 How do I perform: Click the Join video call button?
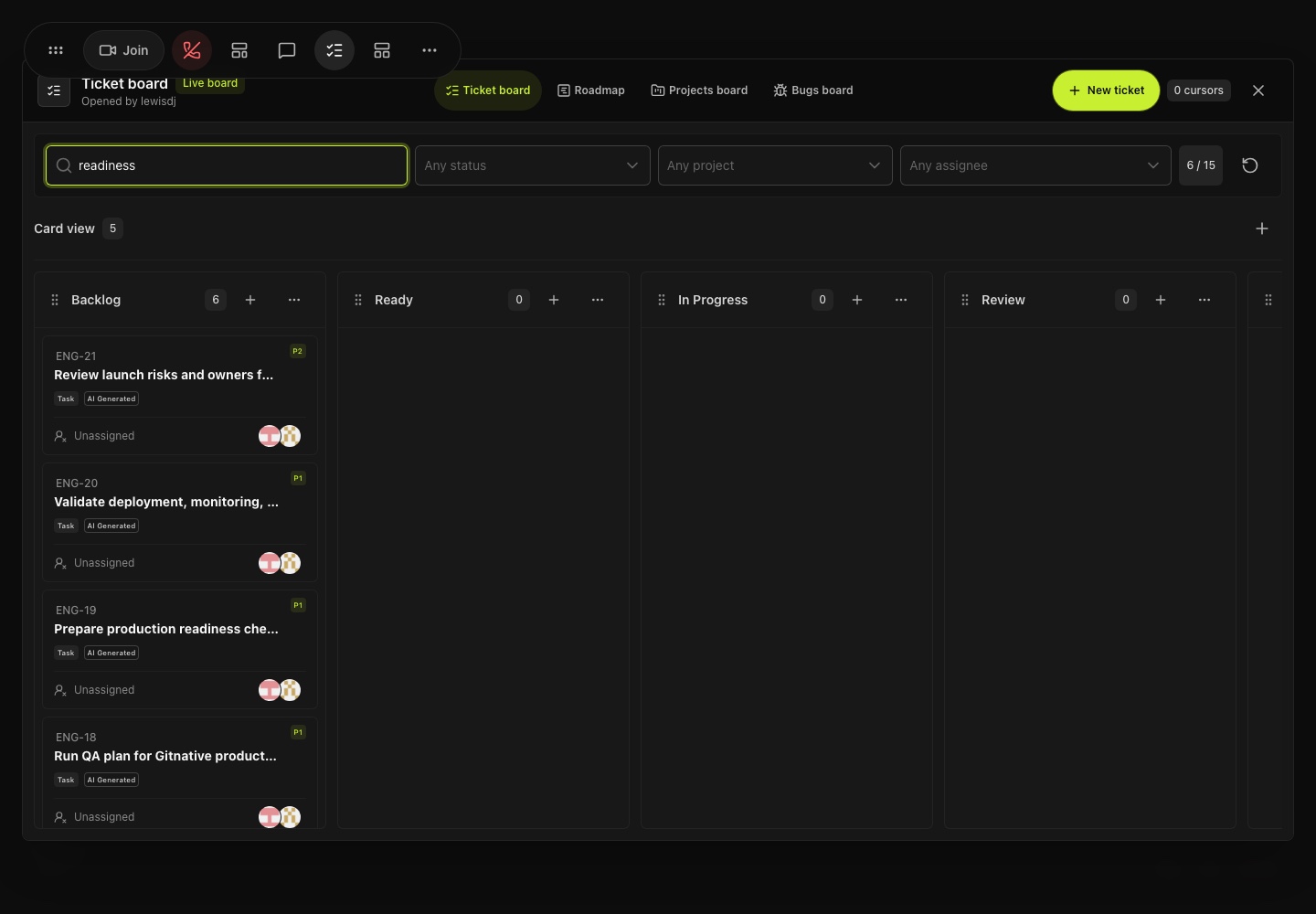click(123, 50)
